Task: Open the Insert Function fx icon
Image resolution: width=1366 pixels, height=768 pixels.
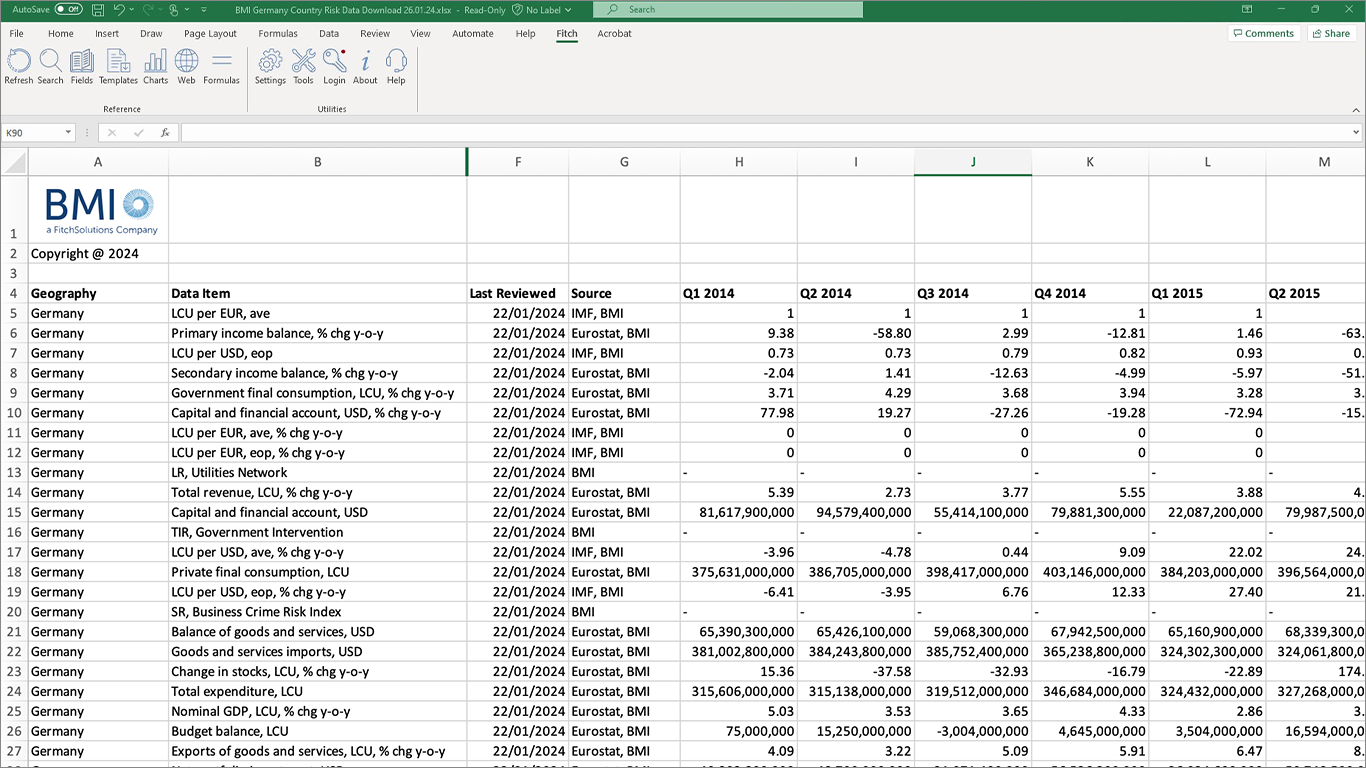Action: click(x=164, y=131)
